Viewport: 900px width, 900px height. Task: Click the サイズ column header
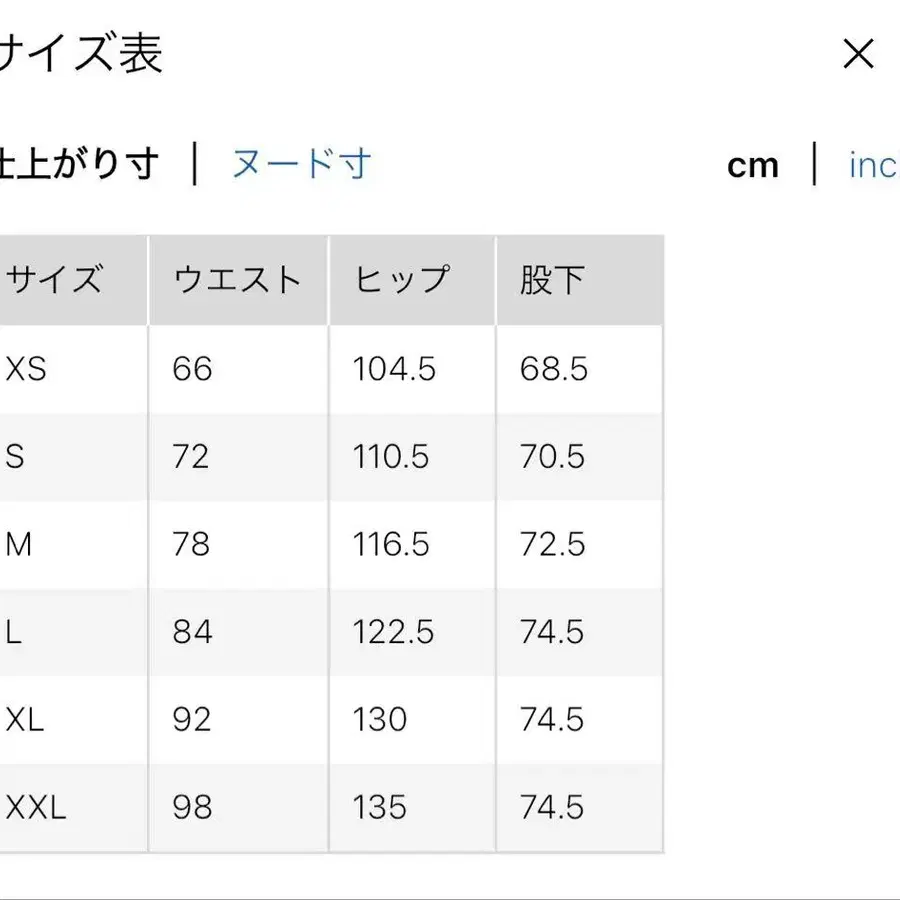click(x=55, y=280)
